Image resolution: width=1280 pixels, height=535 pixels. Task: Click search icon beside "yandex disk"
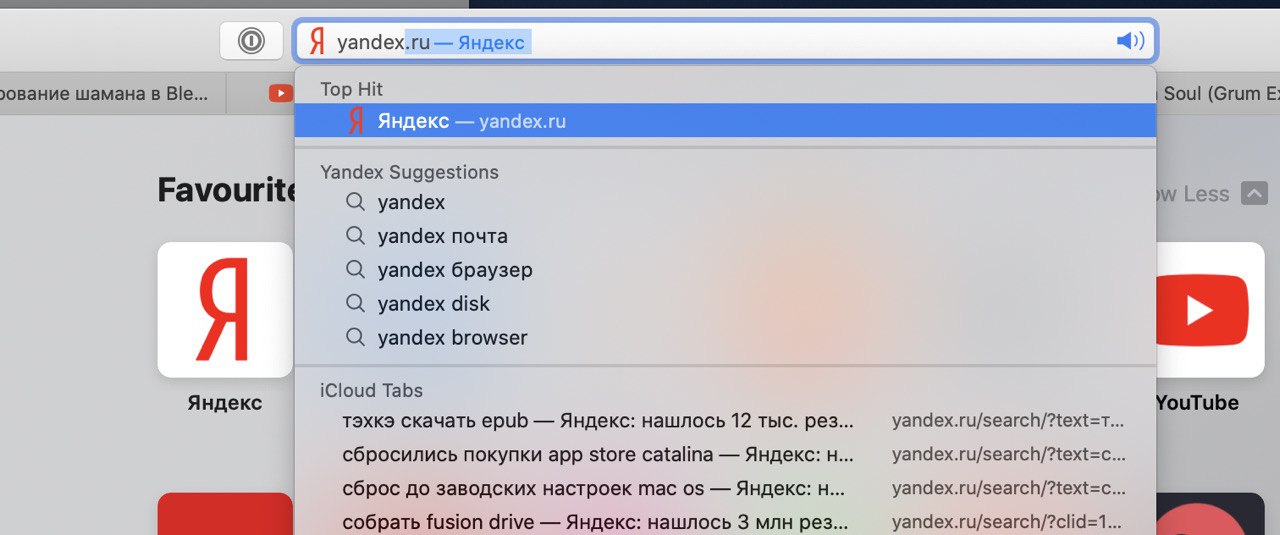[x=355, y=304]
